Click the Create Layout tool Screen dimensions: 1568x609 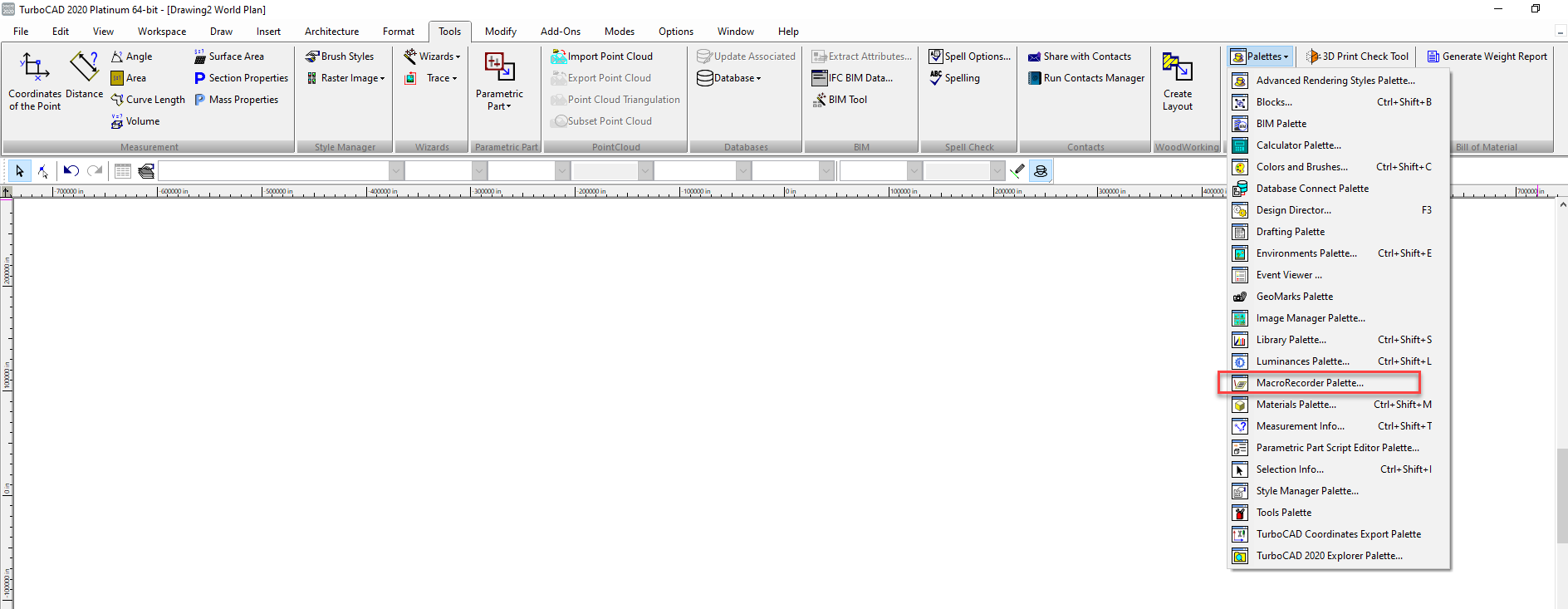point(1178,81)
